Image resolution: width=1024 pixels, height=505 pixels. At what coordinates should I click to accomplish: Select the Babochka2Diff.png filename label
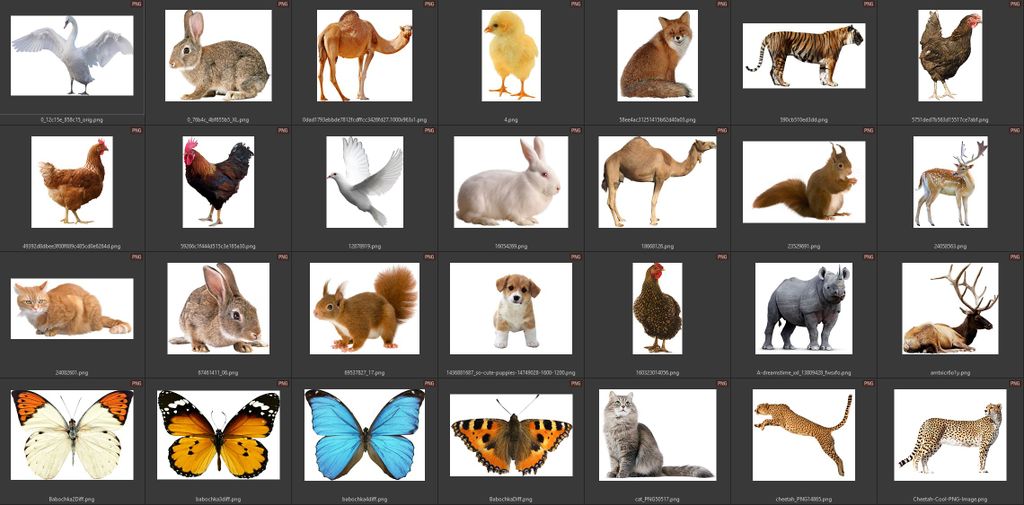(72, 498)
